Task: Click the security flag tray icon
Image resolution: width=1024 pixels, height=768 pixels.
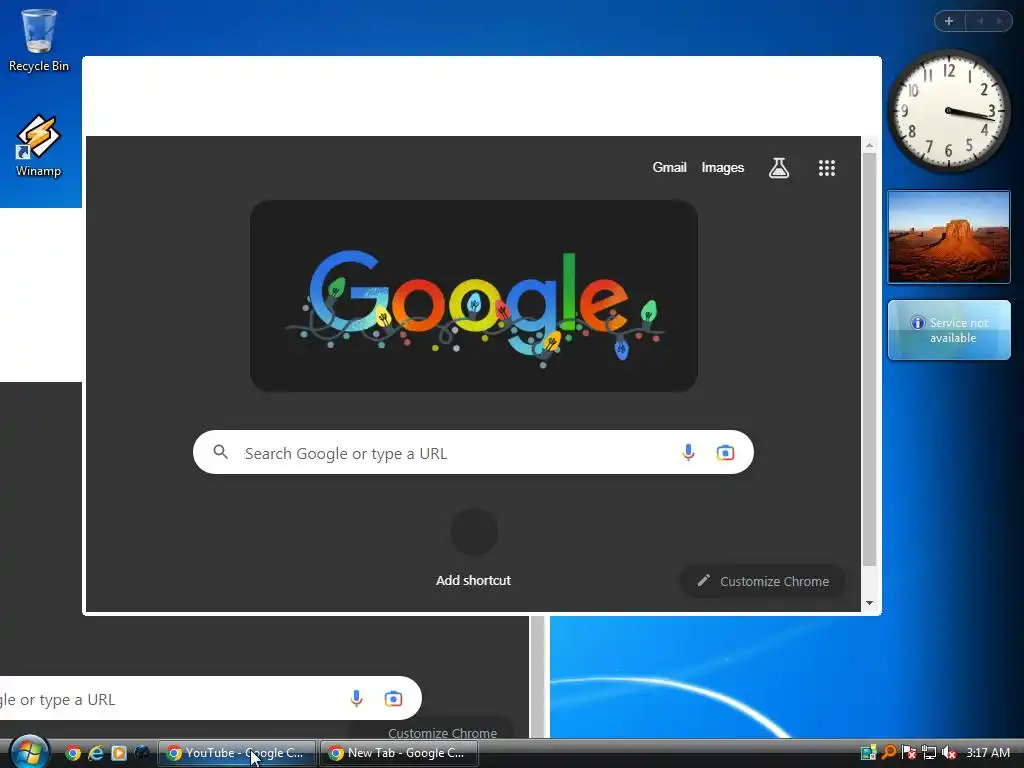Action: click(909, 753)
